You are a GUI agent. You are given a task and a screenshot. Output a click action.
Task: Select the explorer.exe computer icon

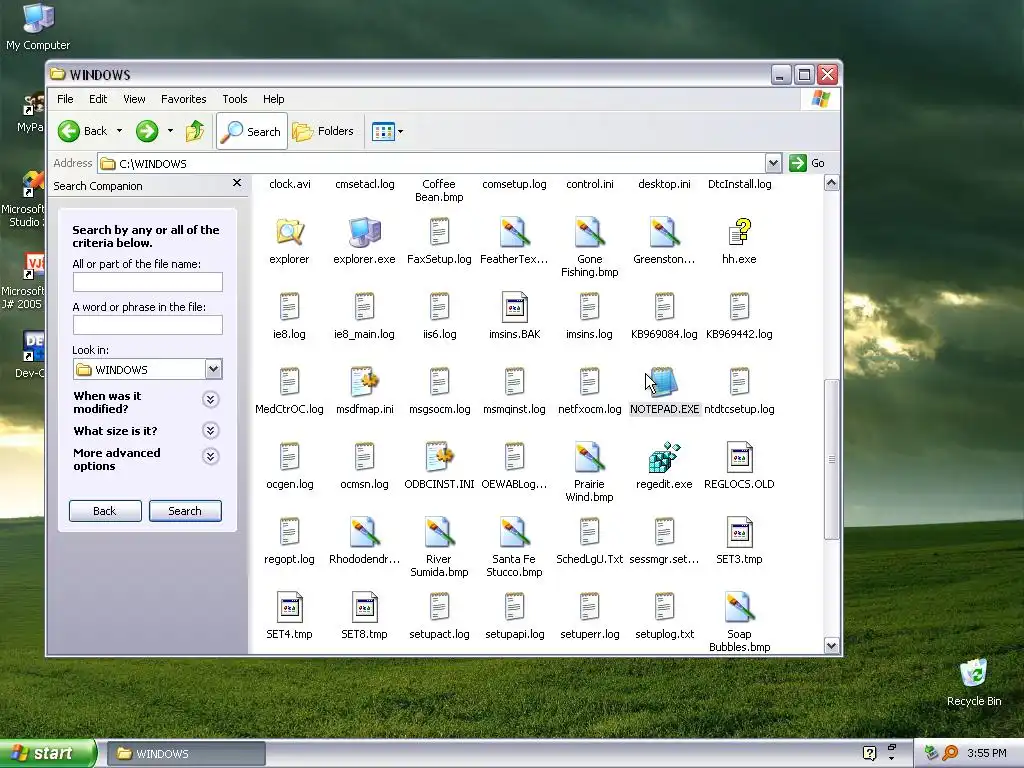[364, 232]
